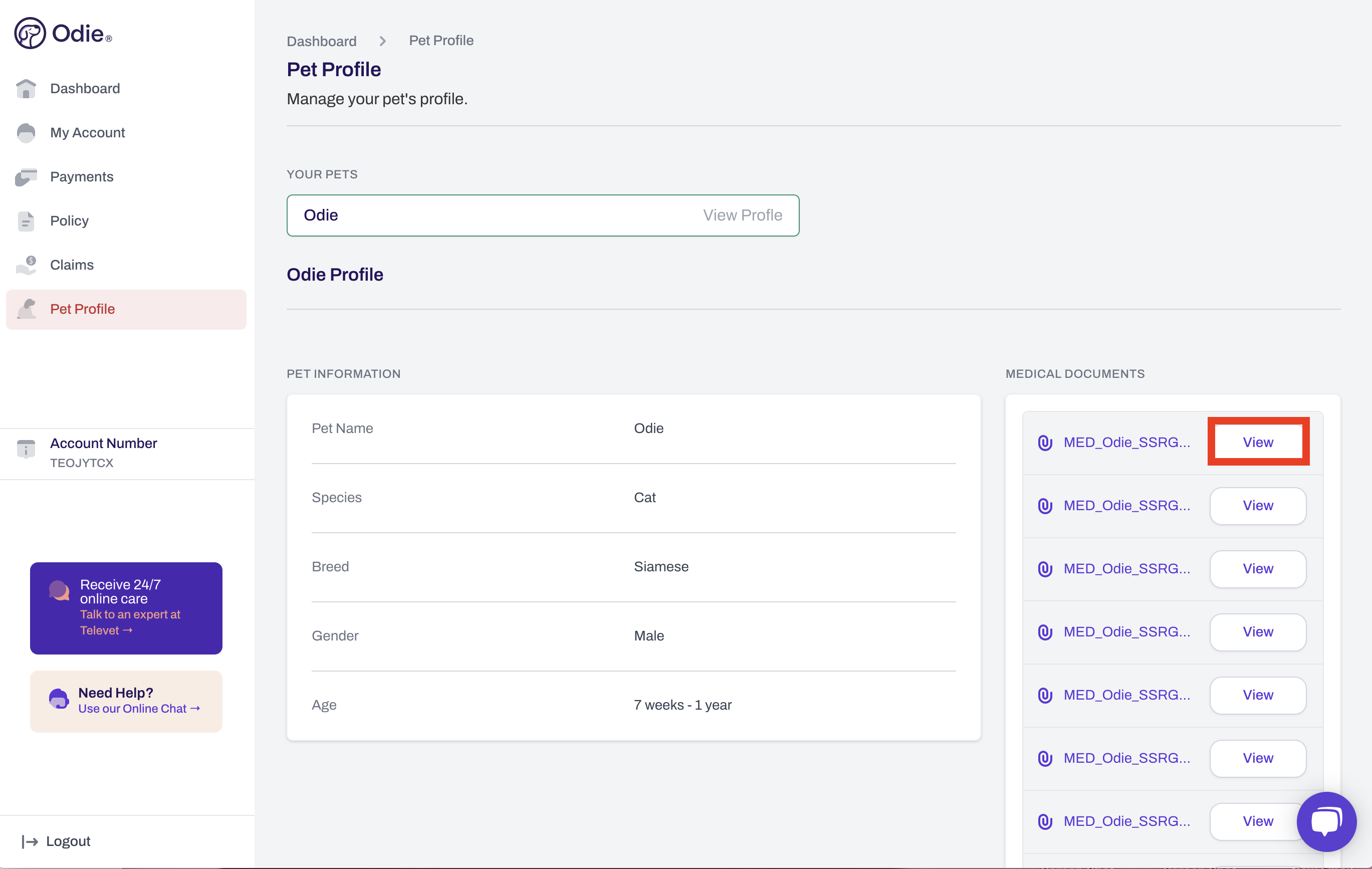The image size is (1372, 869).
Task: Select the Dashboard home icon
Action: (26, 88)
